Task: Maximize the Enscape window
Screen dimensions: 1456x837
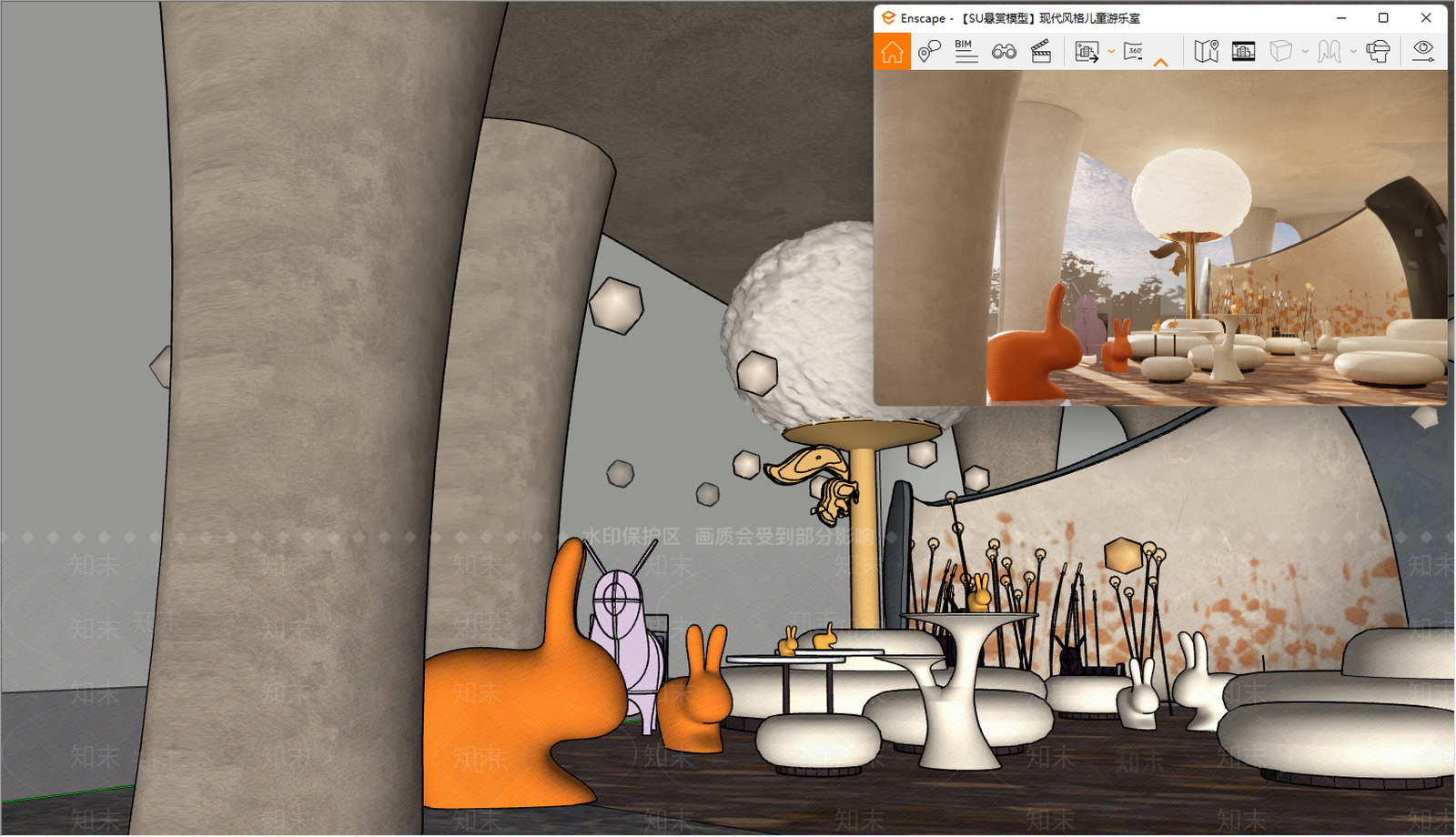Action: 1383,17
